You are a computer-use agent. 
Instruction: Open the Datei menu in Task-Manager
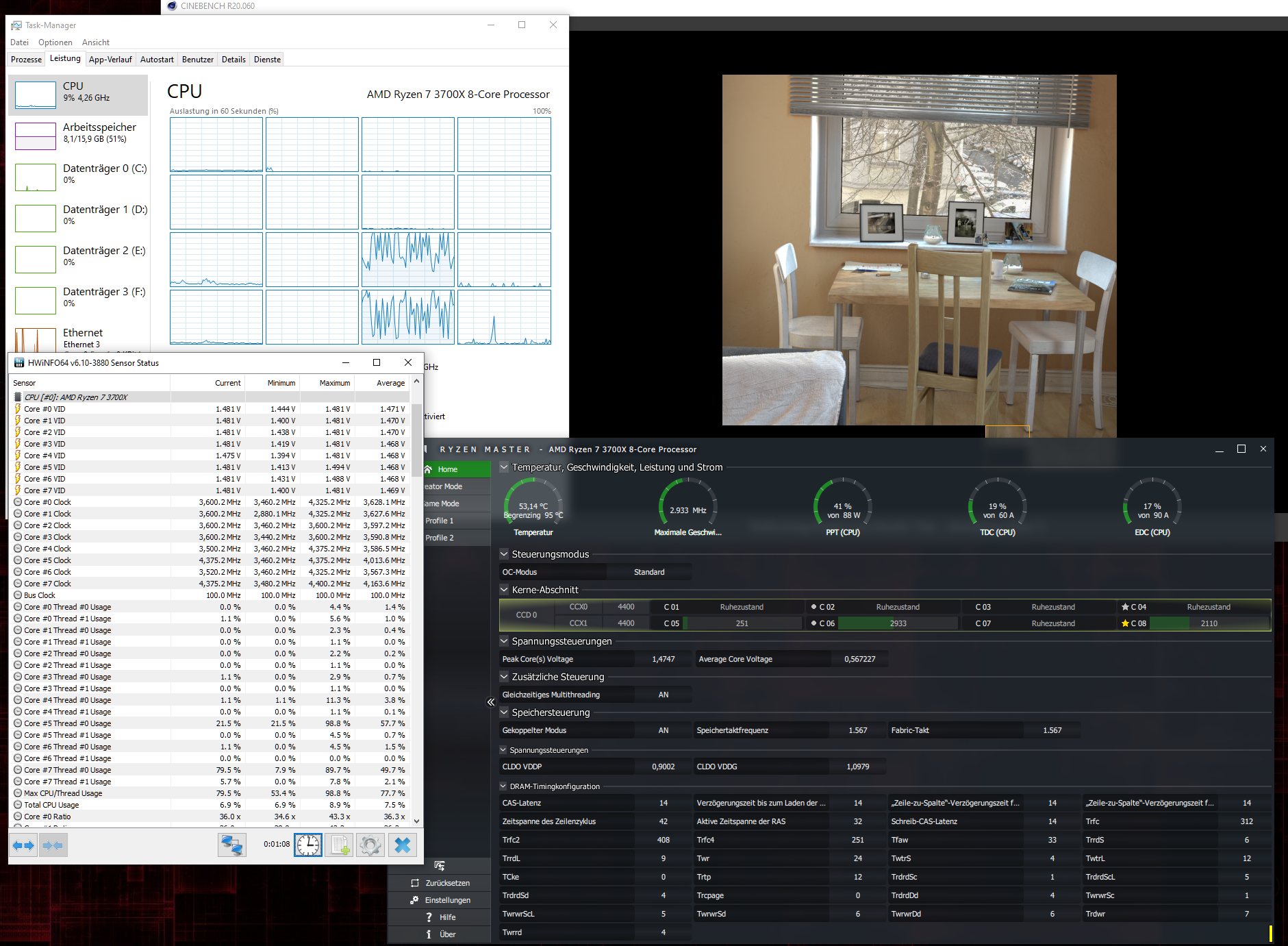(x=19, y=42)
